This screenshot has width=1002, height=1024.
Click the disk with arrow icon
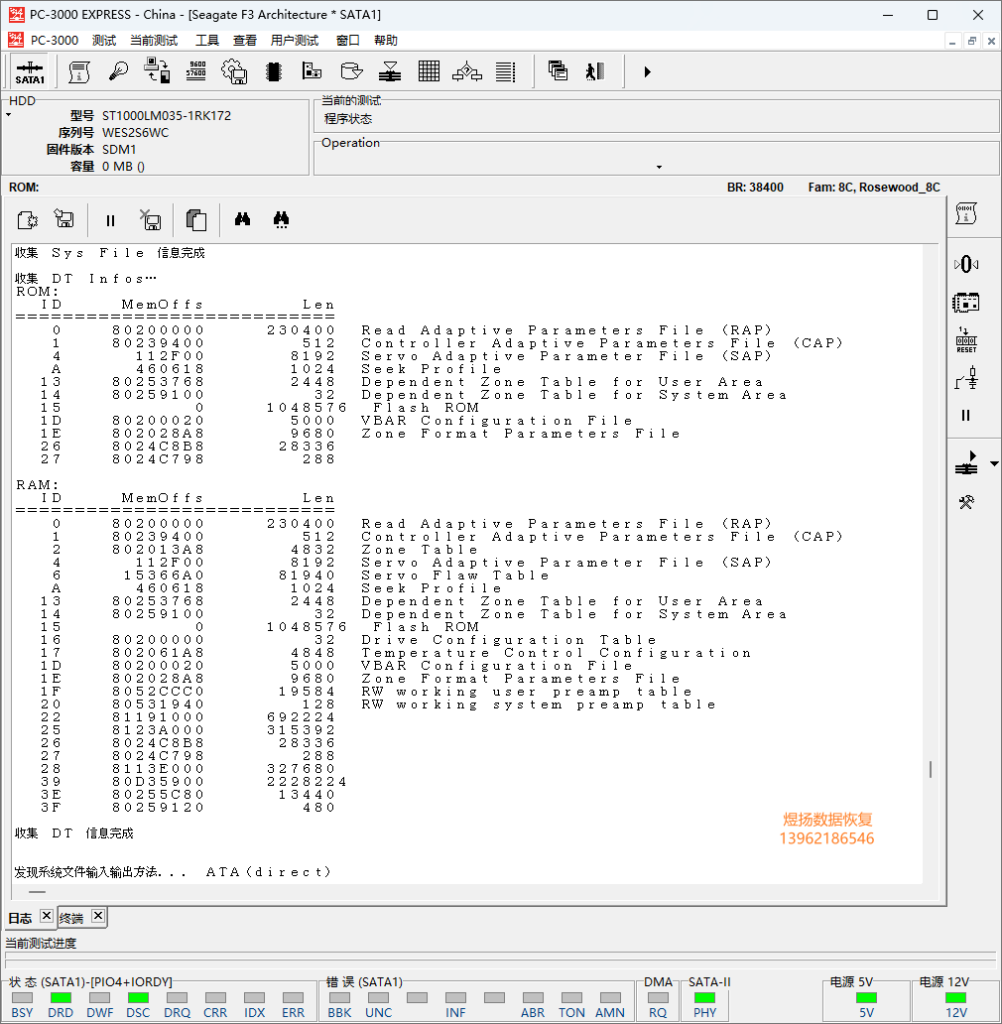click(351, 71)
